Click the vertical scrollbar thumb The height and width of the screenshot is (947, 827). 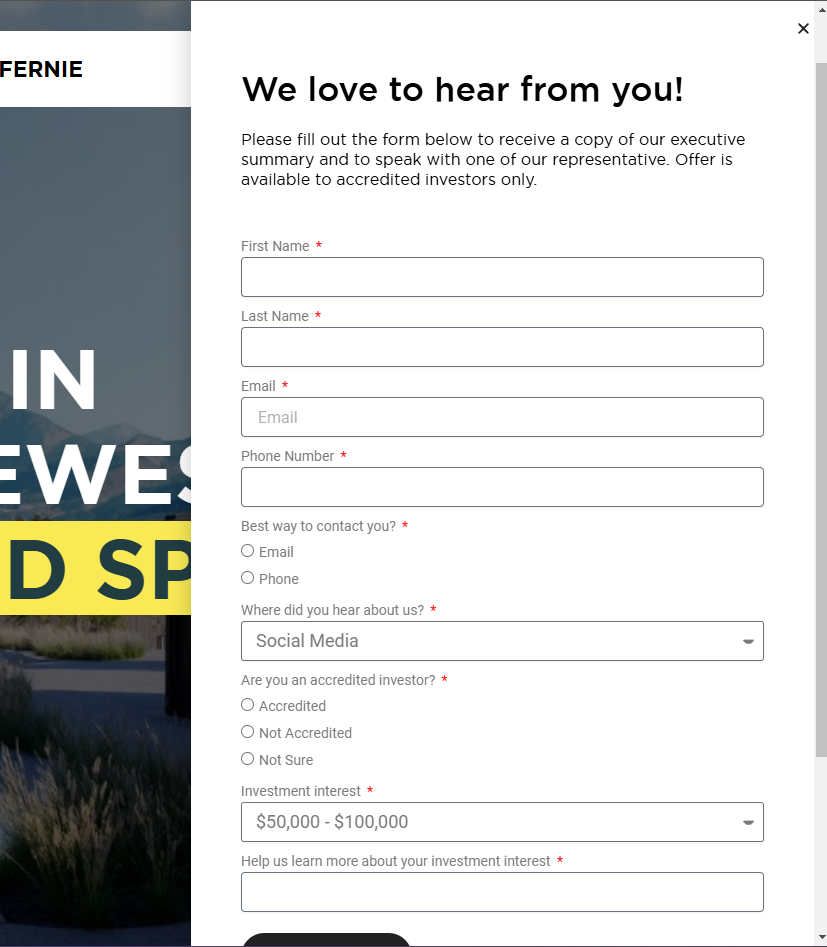point(821,409)
